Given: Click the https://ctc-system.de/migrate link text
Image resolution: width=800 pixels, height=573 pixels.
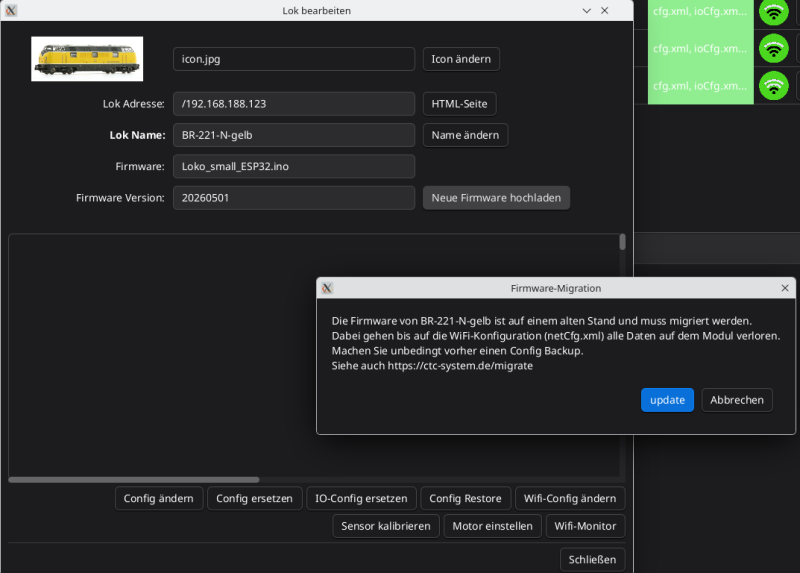Looking at the screenshot, I should (460, 366).
